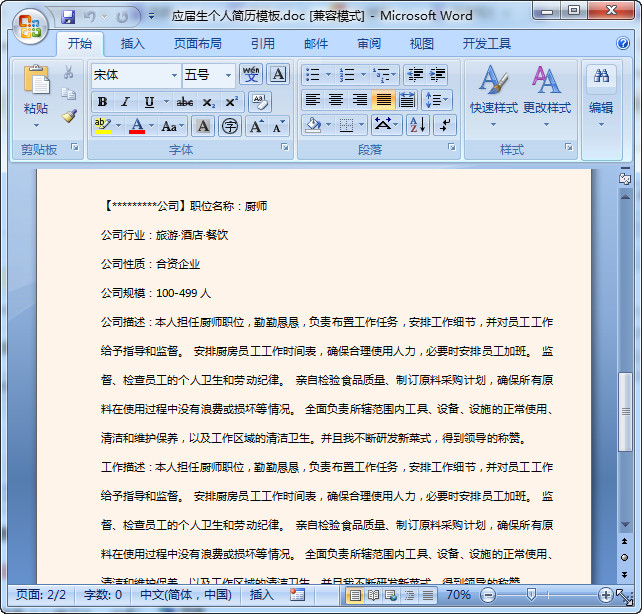This screenshot has width=642, height=614.
Task: Shrink the font size
Action: [278, 126]
